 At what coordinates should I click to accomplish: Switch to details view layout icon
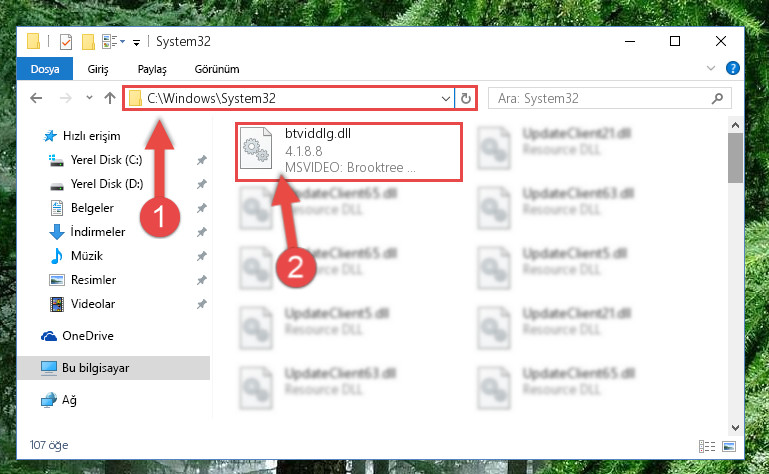(x=707, y=446)
